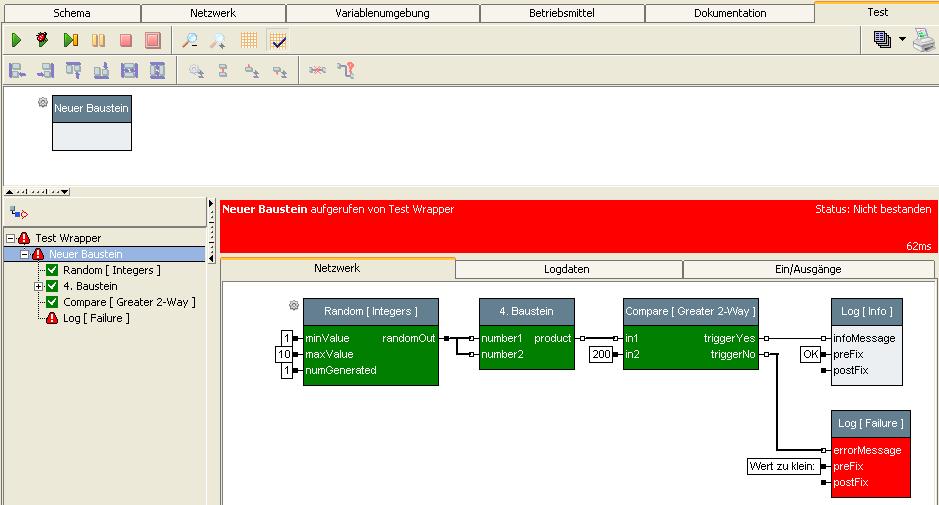The image size is (939, 505).
Task: Toggle the checkmark option in the toolbar
Action: point(278,40)
